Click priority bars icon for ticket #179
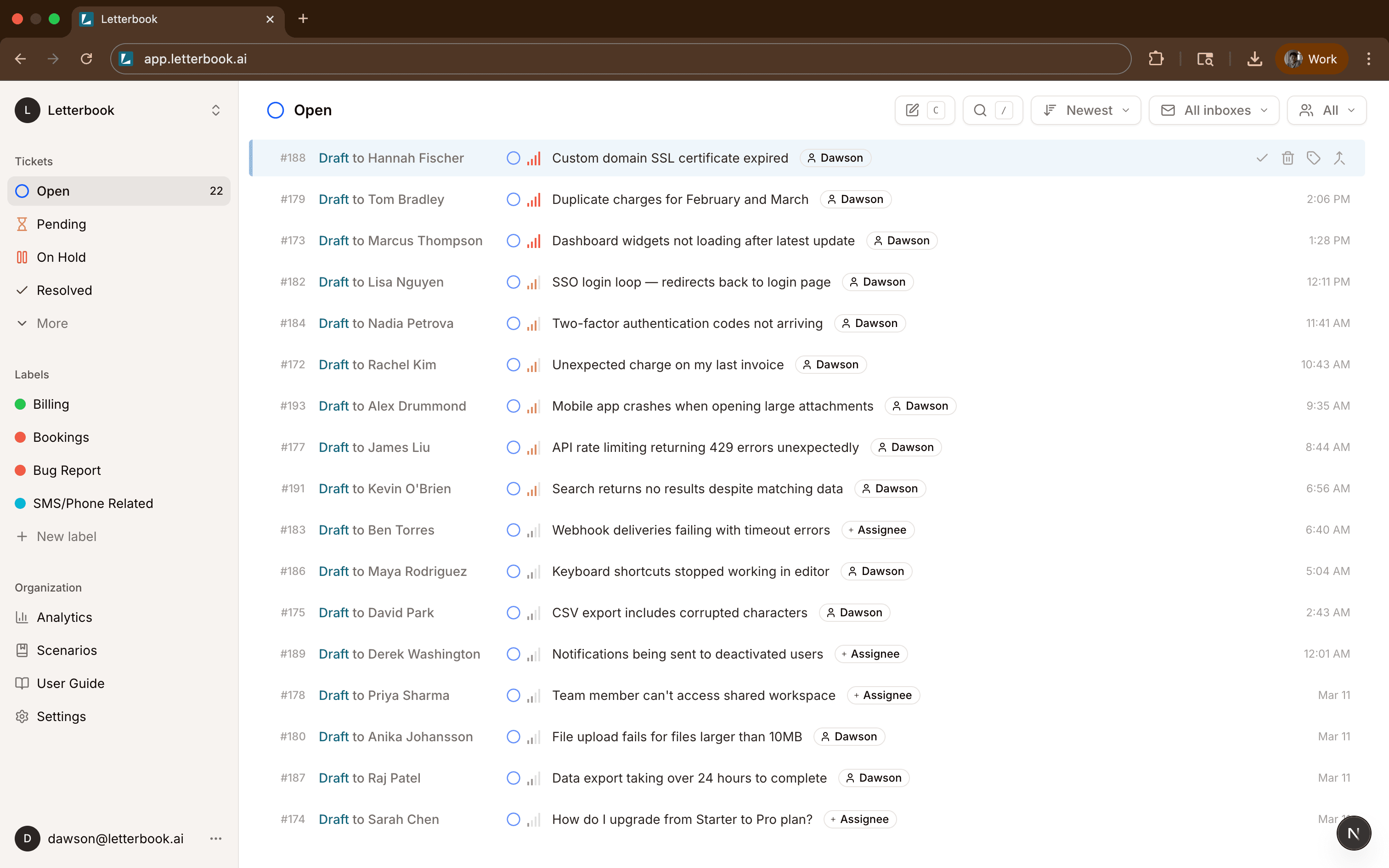The image size is (1389, 868). pos(534,200)
